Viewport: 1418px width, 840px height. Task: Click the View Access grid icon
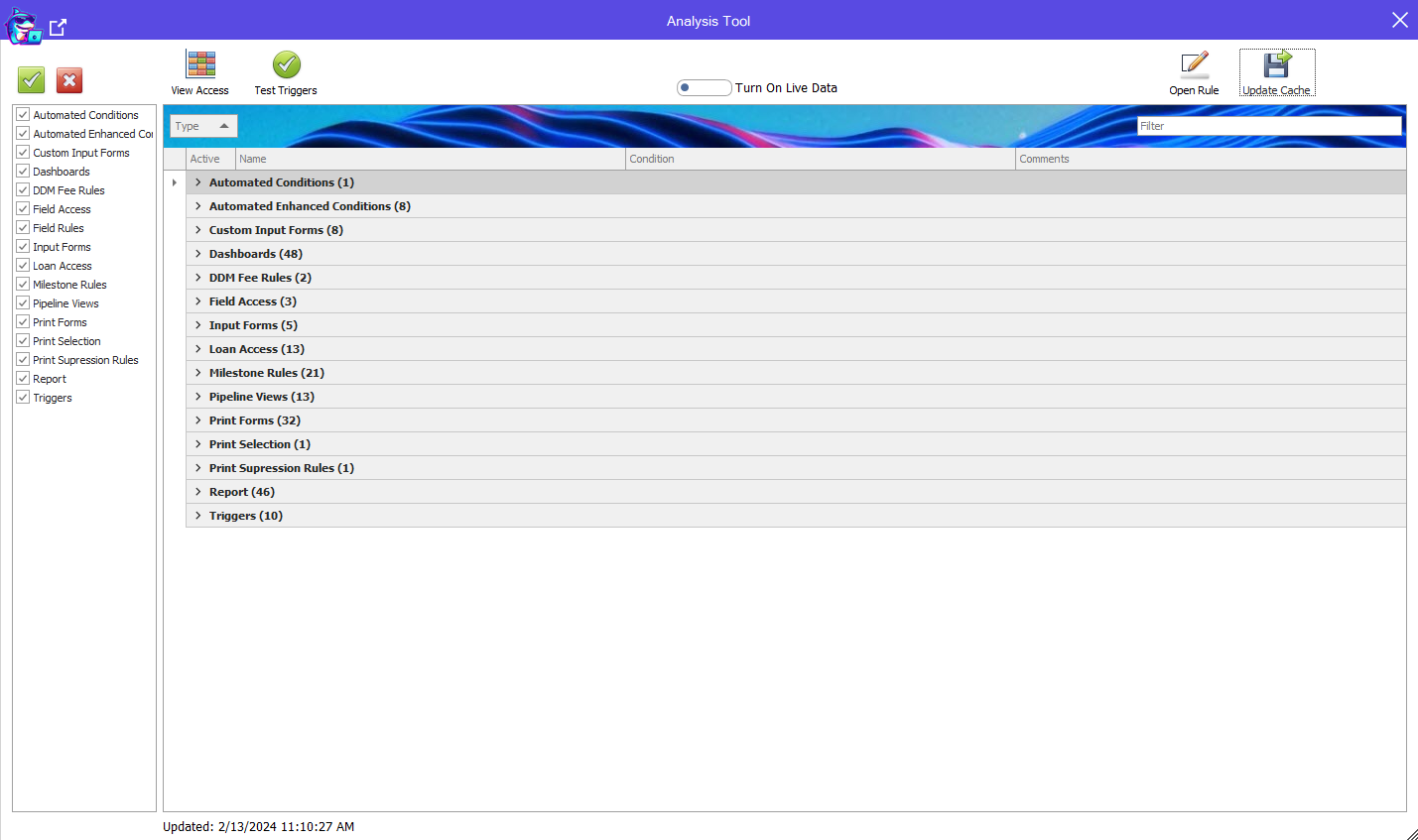tap(200, 65)
